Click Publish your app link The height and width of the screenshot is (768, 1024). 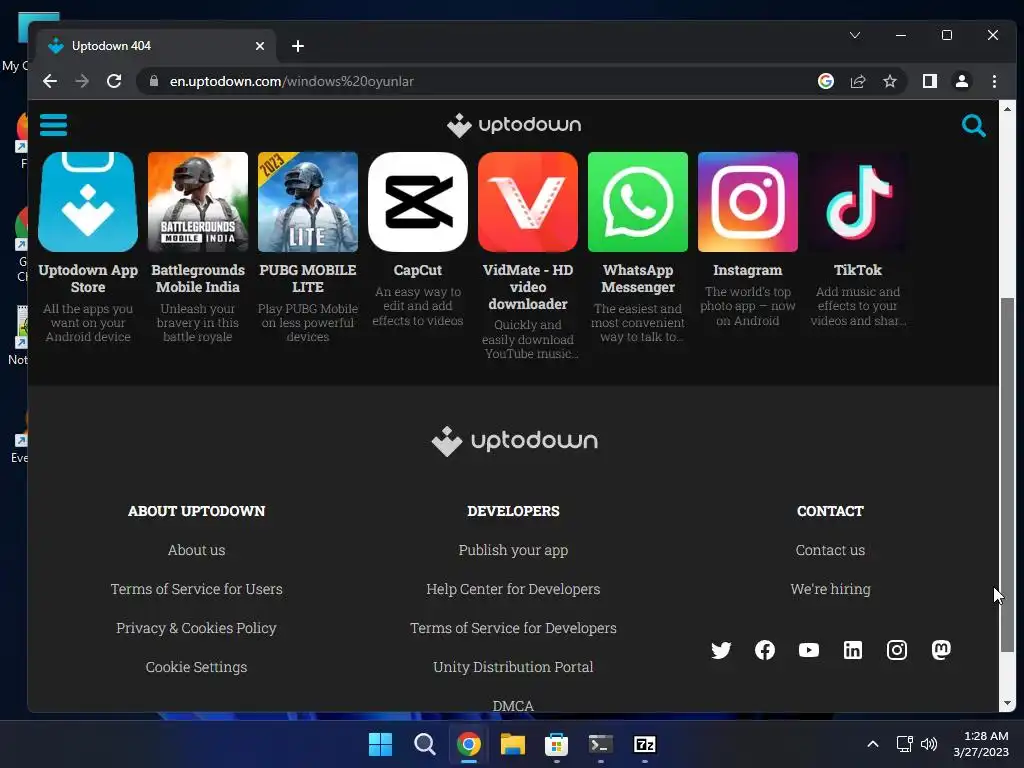point(513,551)
